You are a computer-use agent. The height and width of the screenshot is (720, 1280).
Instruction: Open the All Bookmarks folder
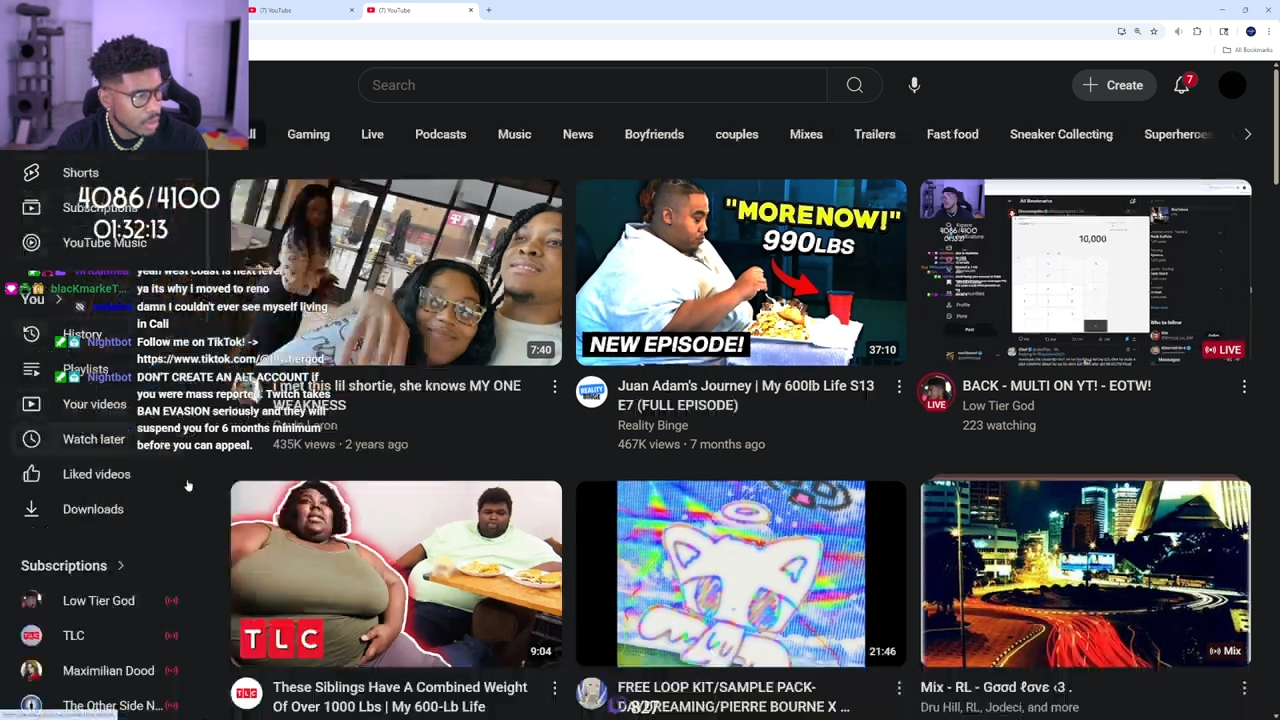pos(1247,50)
